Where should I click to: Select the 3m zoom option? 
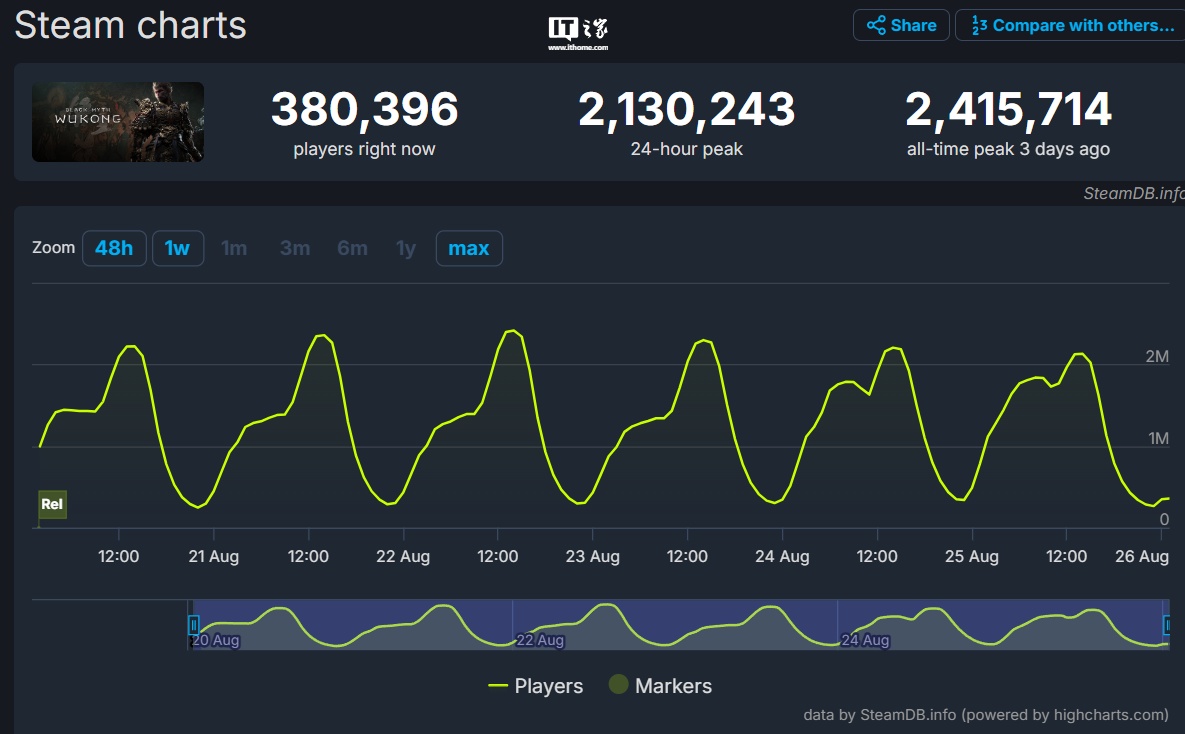(294, 248)
